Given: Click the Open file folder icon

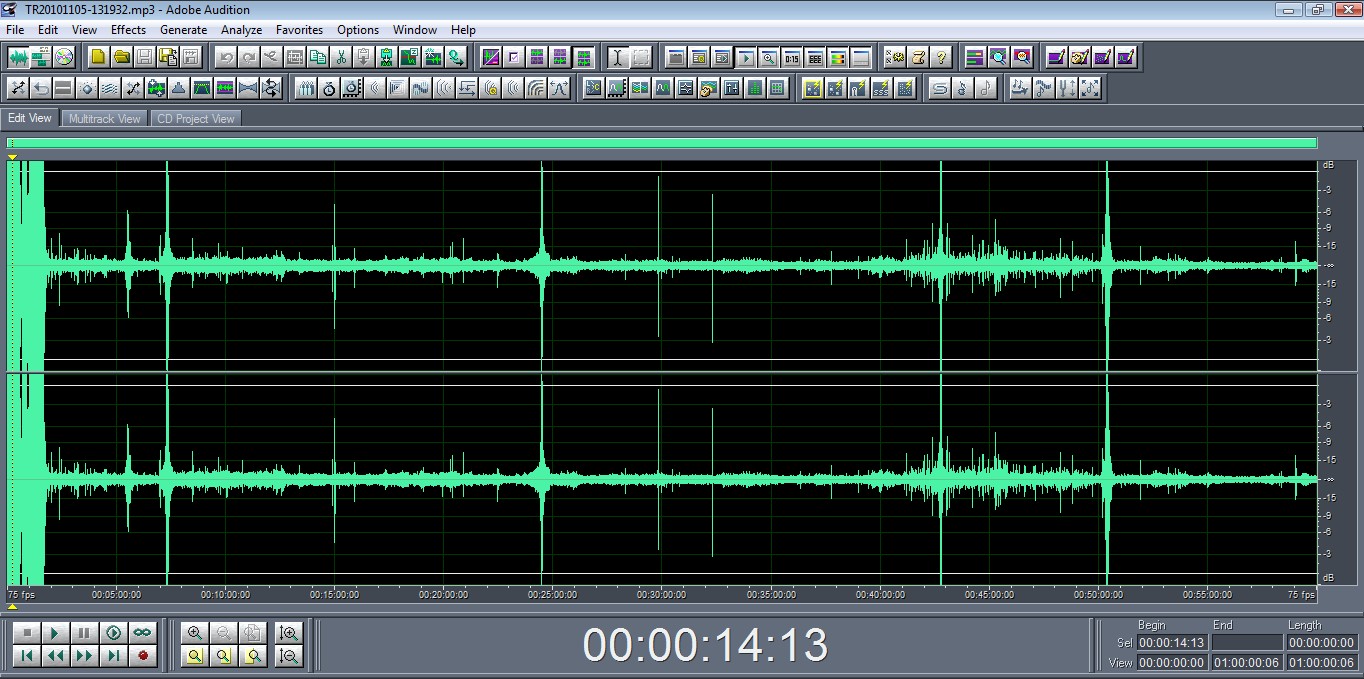Looking at the screenshot, I should pyautogui.click(x=122, y=57).
